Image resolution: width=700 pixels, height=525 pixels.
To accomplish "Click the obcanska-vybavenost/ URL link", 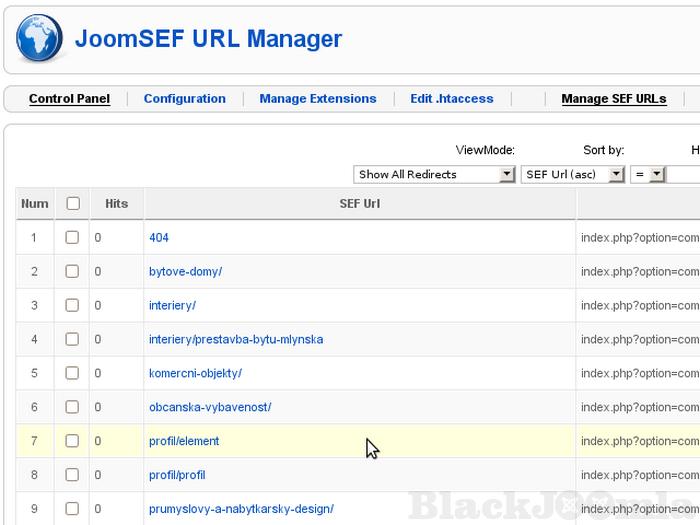I will coord(210,408).
